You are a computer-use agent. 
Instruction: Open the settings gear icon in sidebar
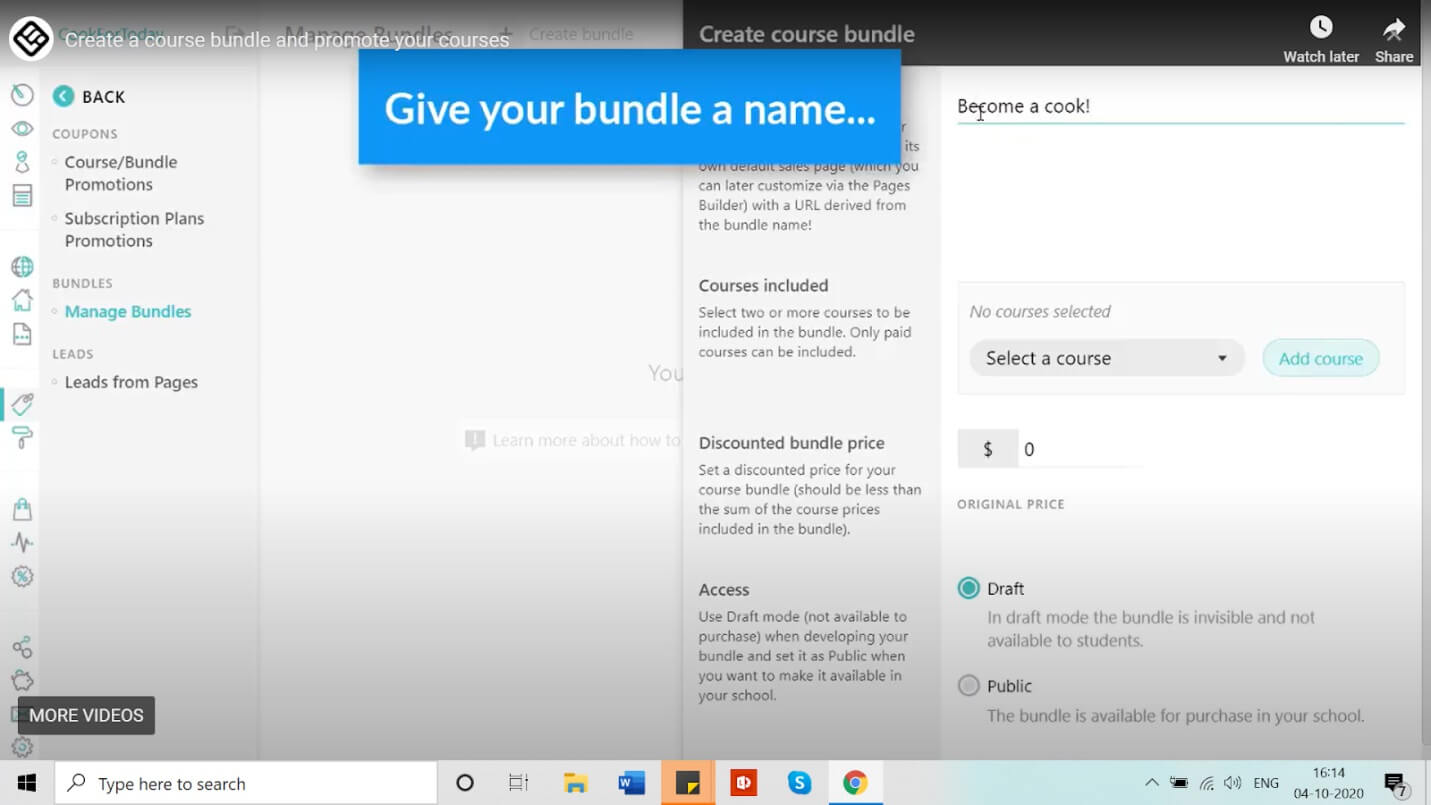(22, 747)
